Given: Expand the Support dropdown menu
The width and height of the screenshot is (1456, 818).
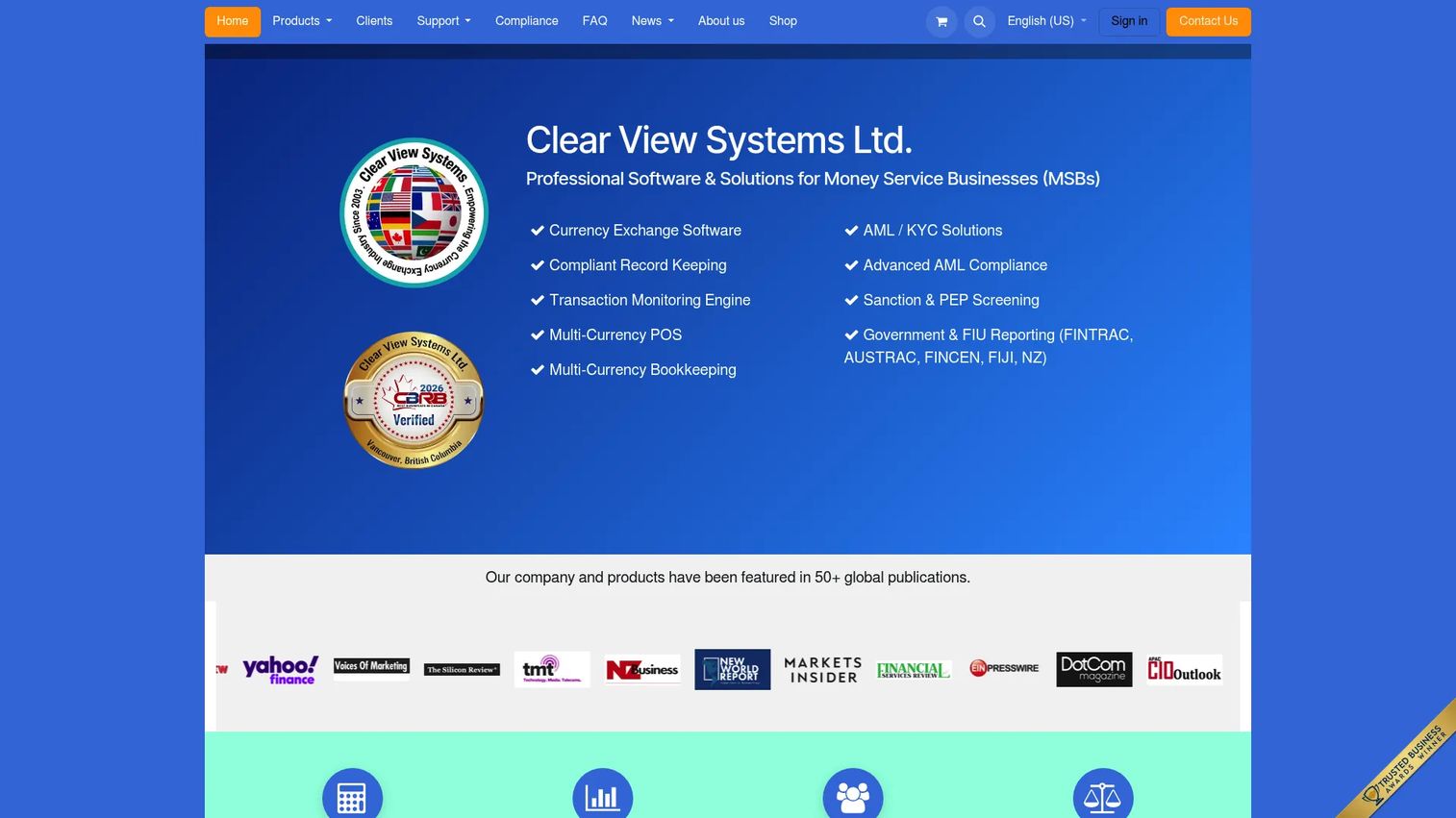Looking at the screenshot, I should pyautogui.click(x=443, y=21).
